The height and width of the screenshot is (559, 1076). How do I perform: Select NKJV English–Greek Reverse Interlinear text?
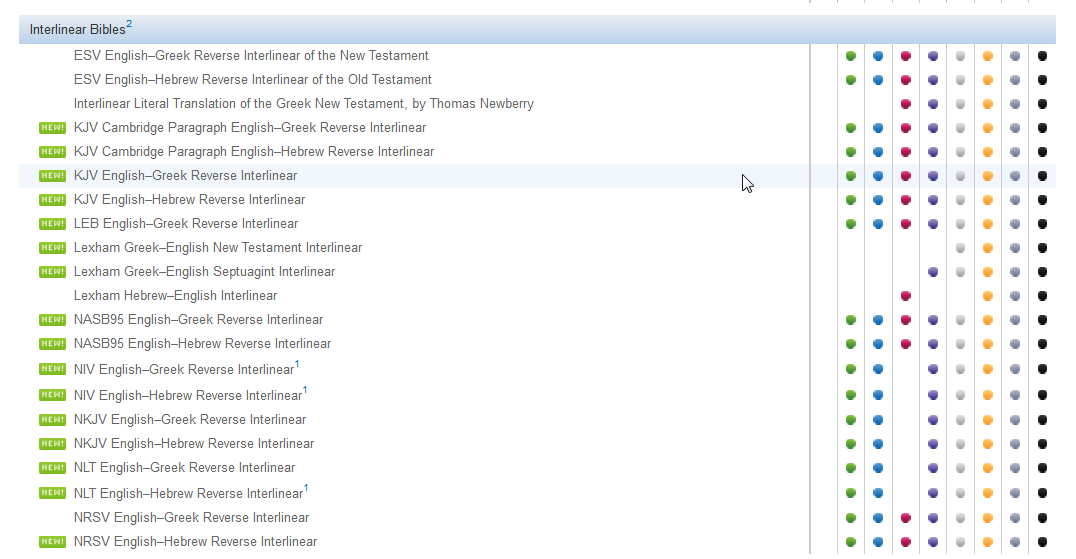[190, 420]
